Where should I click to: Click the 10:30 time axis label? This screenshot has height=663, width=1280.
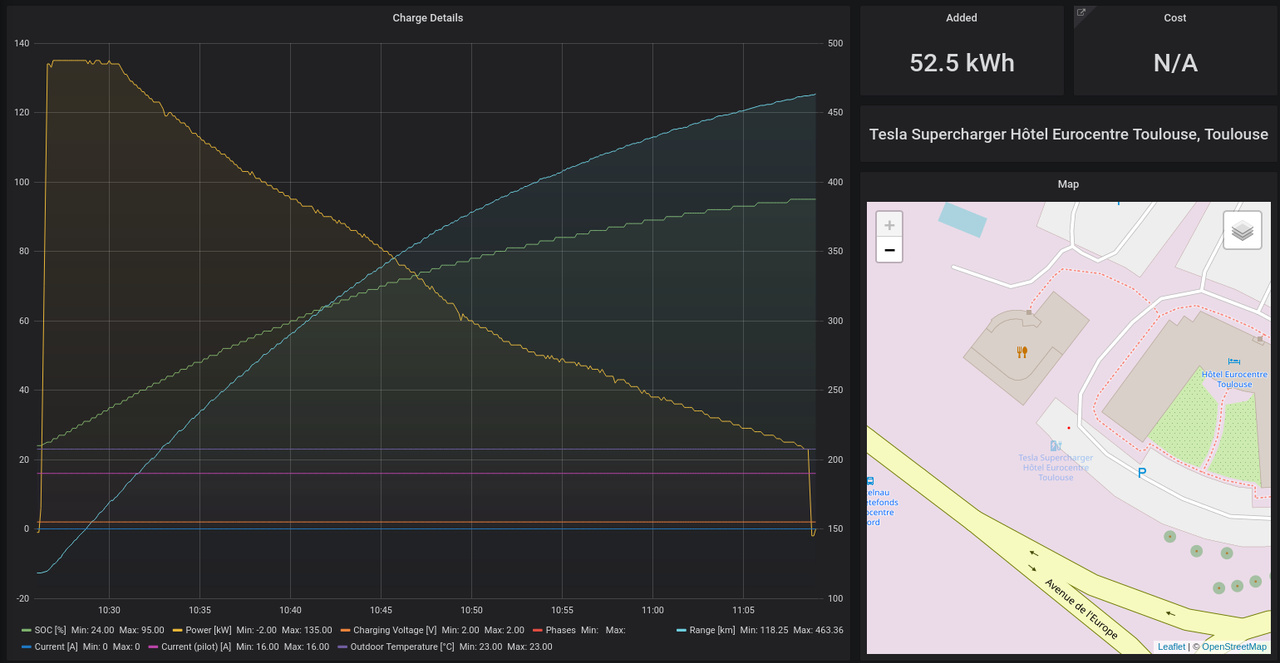(x=109, y=610)
